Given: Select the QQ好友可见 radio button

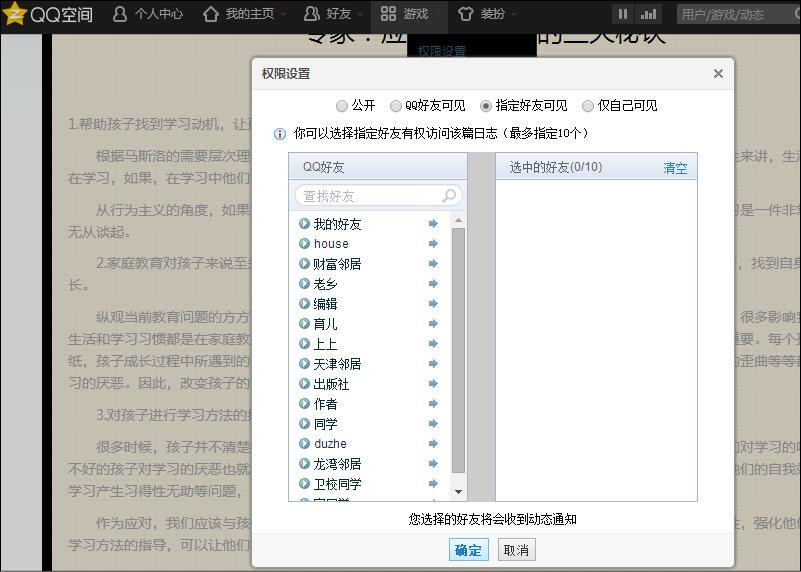Looking at the screenshot, I should coord(395,106).
